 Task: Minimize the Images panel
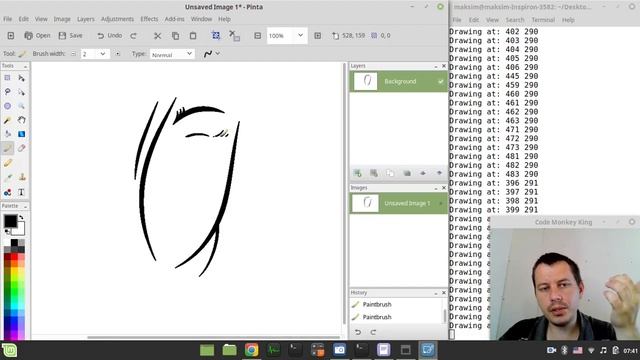(x=436, y=188)
